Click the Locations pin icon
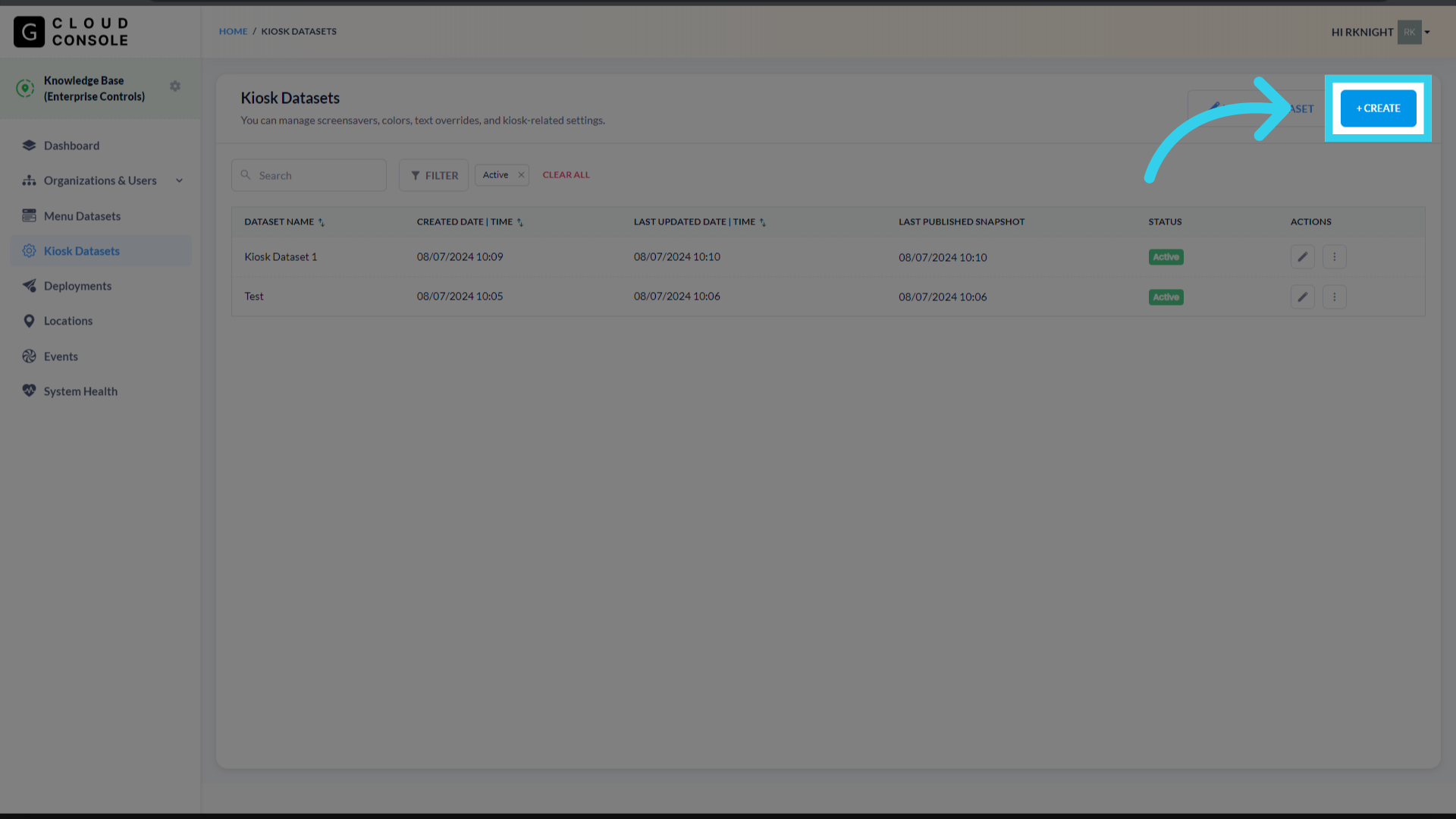 click(29, 321)
